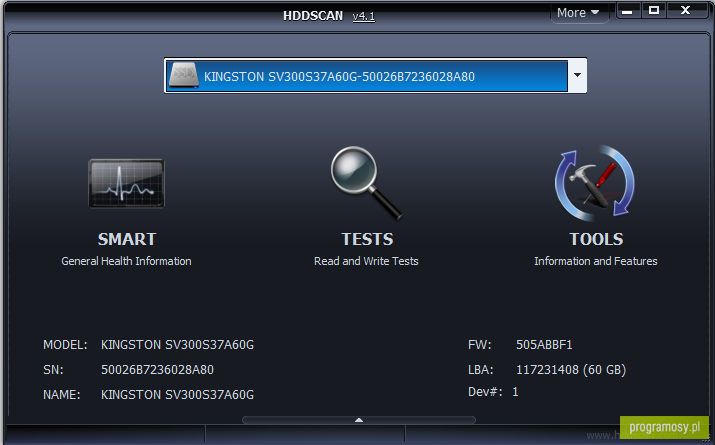Viewport: 715px width, 445px height.
Task: Click the TESTS label text
Action: click(x=367, y=239)
